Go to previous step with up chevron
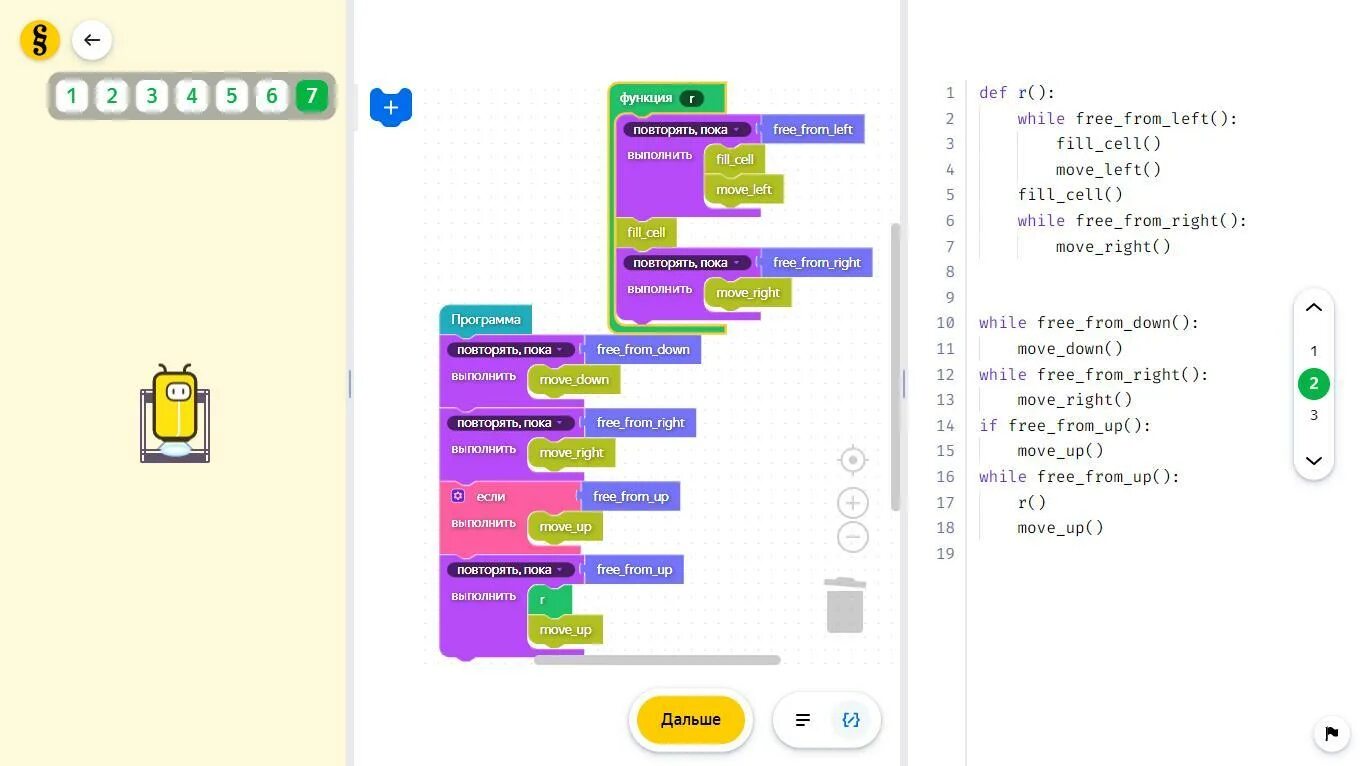The width and height of the screenshot is (1365, 766). click(x=1314, y=308)
